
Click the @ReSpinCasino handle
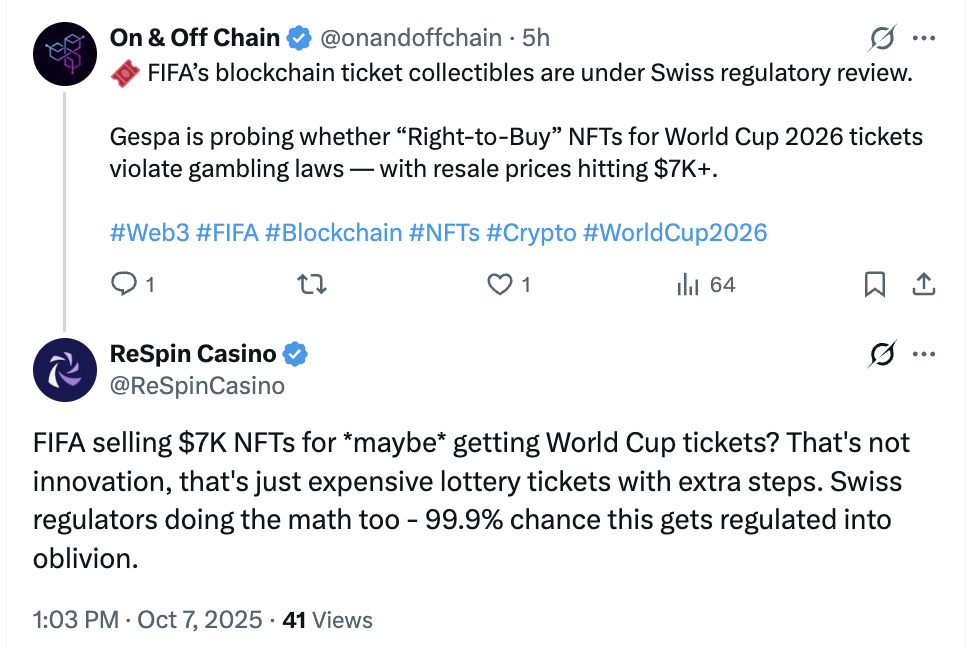196,385
